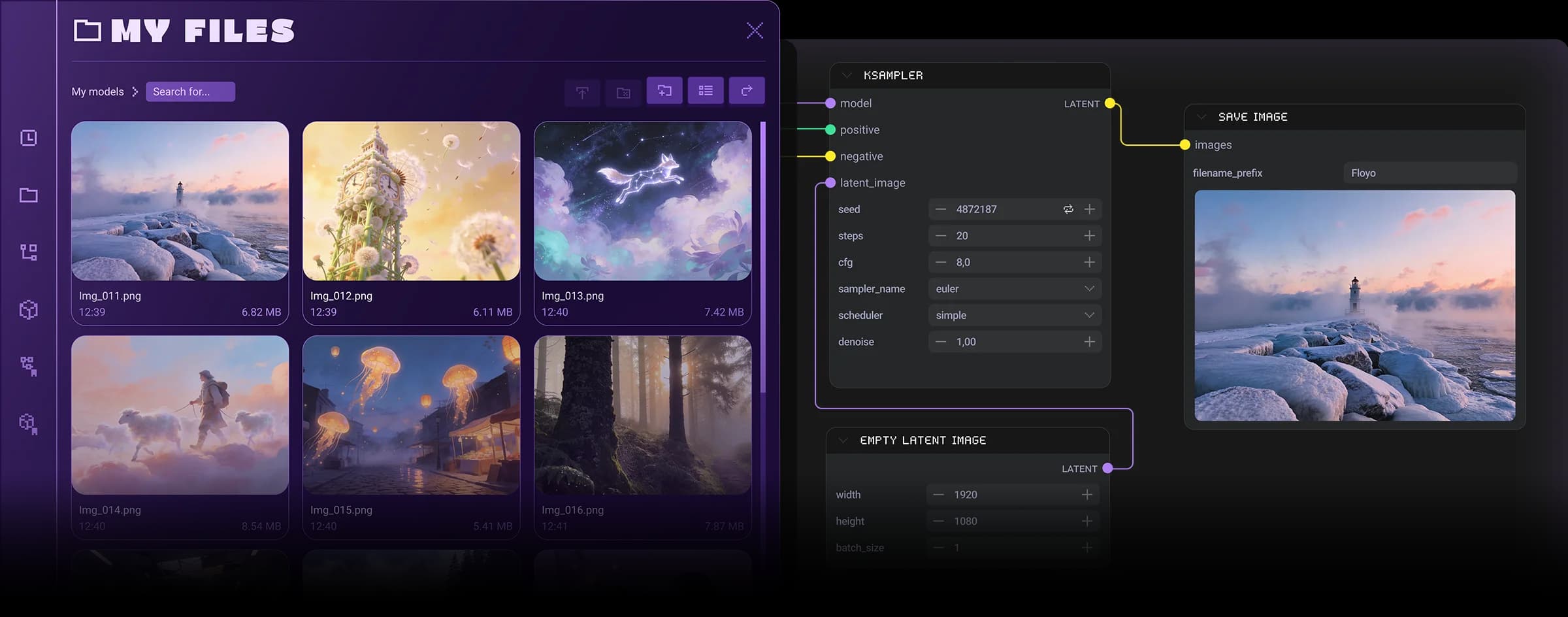1568x617 pixels.
Task: Close the My Files panel
Action: click(x=755, y=30)
